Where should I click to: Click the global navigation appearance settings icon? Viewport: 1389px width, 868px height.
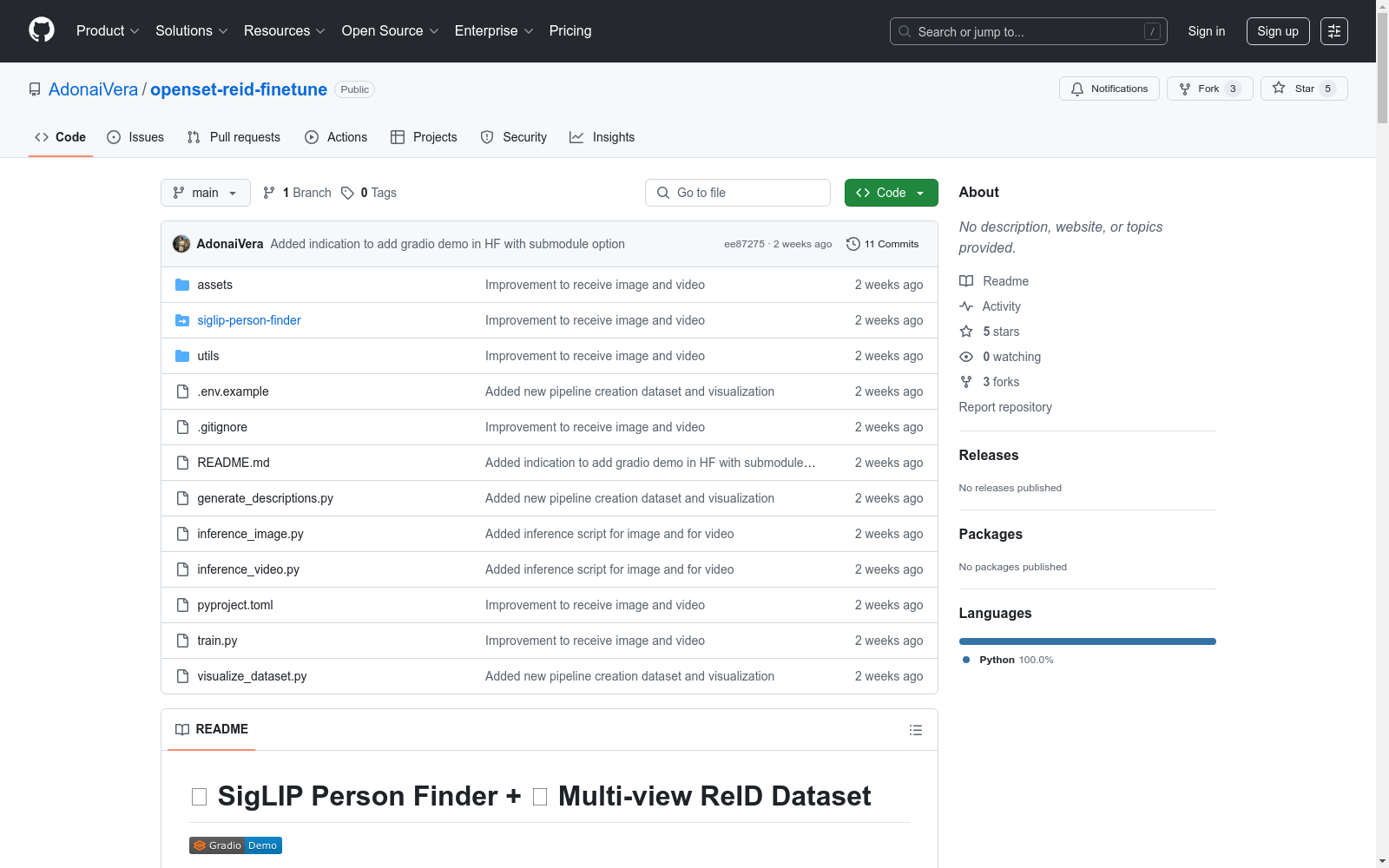click(x=1333, y=31)
